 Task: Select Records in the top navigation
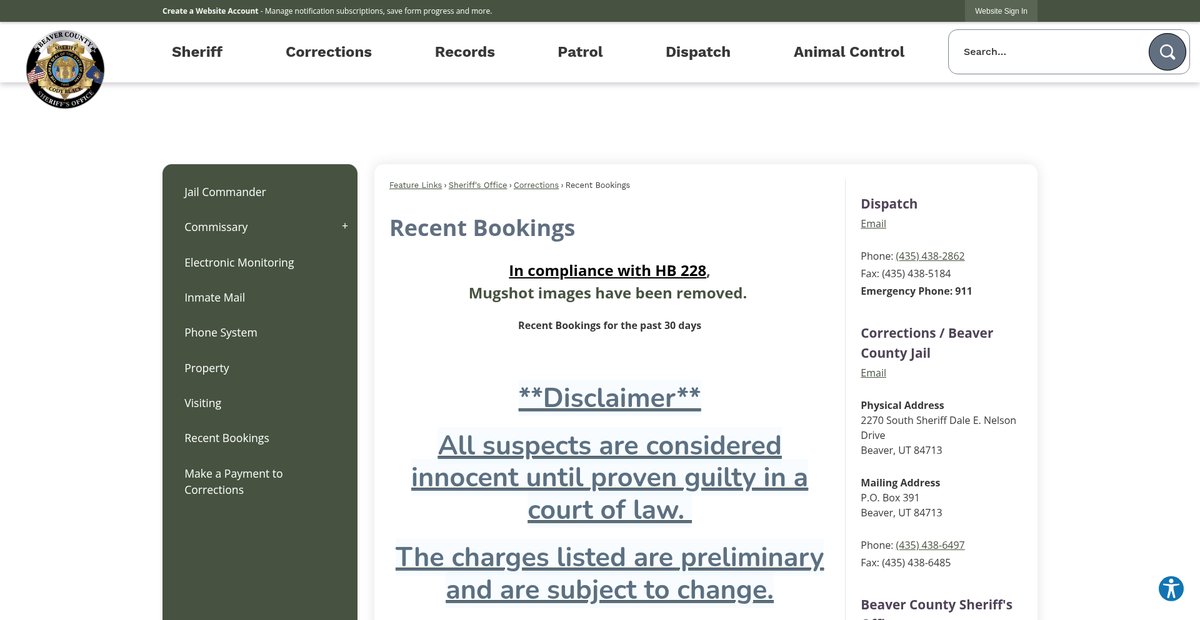pyautogui.click(x=464, y=52)
